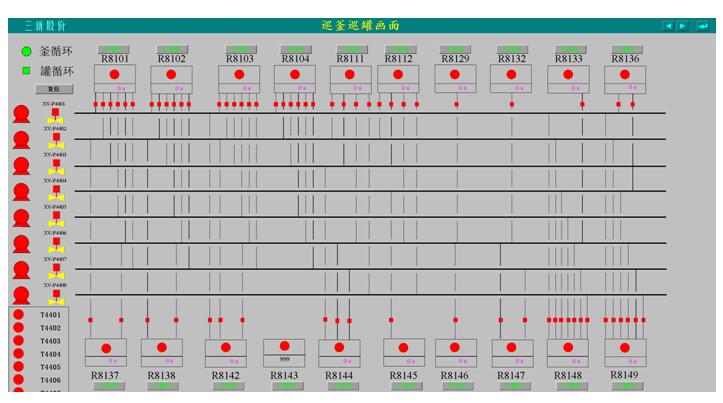This screenshot has height=403, width=723.
Task: Click the red indicator inside reactor R8149
Action: point(625,348)
